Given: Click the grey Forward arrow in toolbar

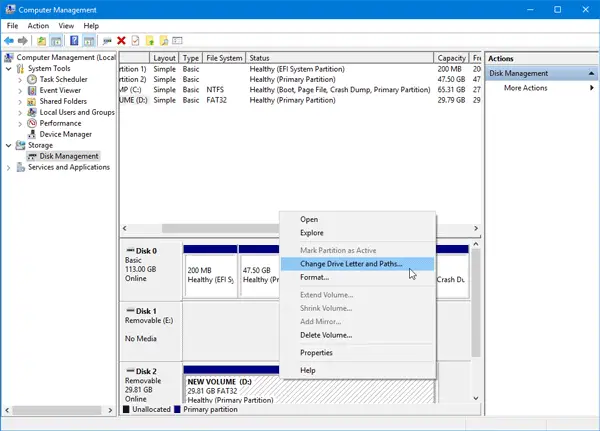Looking at the screenshot, I should click(23, 41).
